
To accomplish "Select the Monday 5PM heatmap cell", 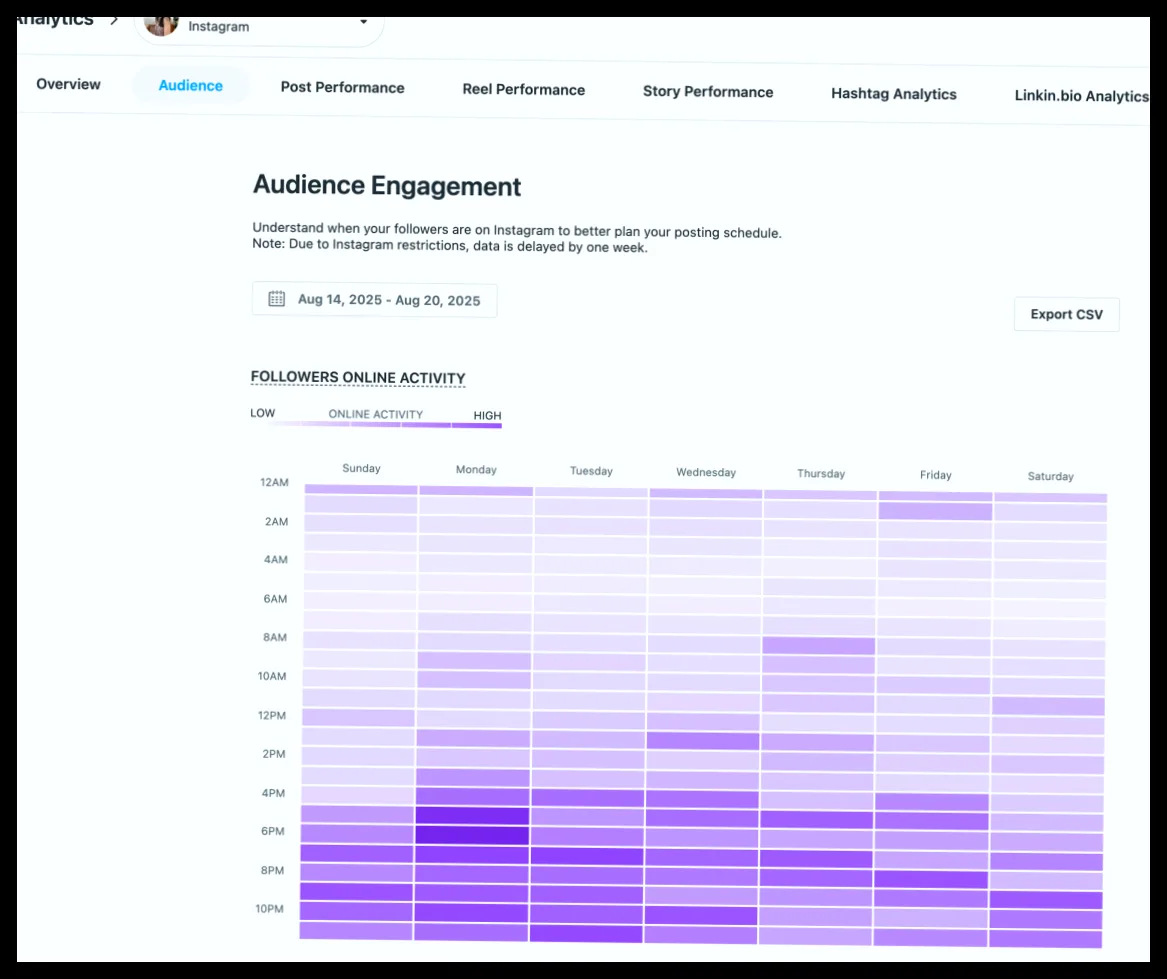I will [x=472, y=815].
